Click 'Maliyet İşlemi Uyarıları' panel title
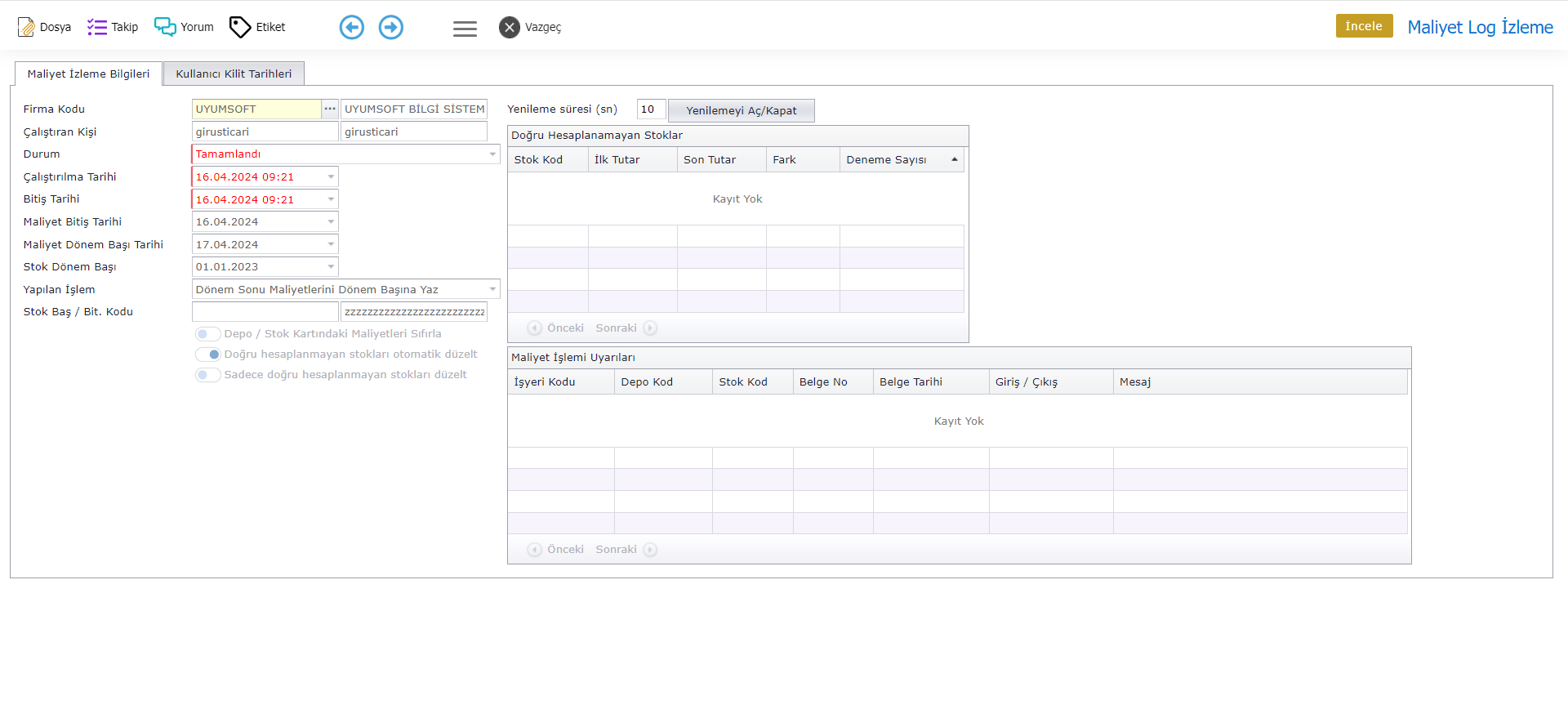The height and width of the screenshot is (727, 1568). point(573,358)
